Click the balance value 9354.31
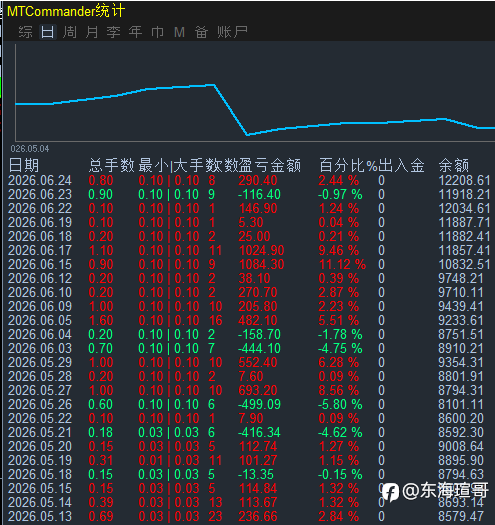 point(461,363)
